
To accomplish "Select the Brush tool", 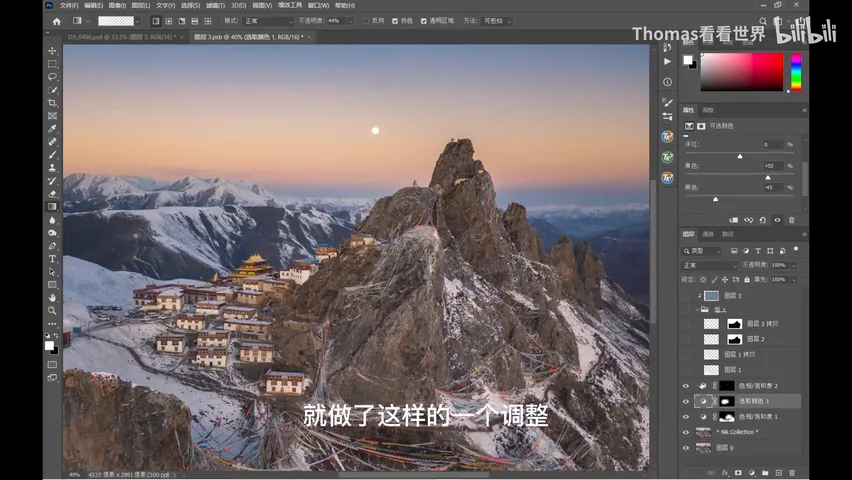I will click(52, 155).
